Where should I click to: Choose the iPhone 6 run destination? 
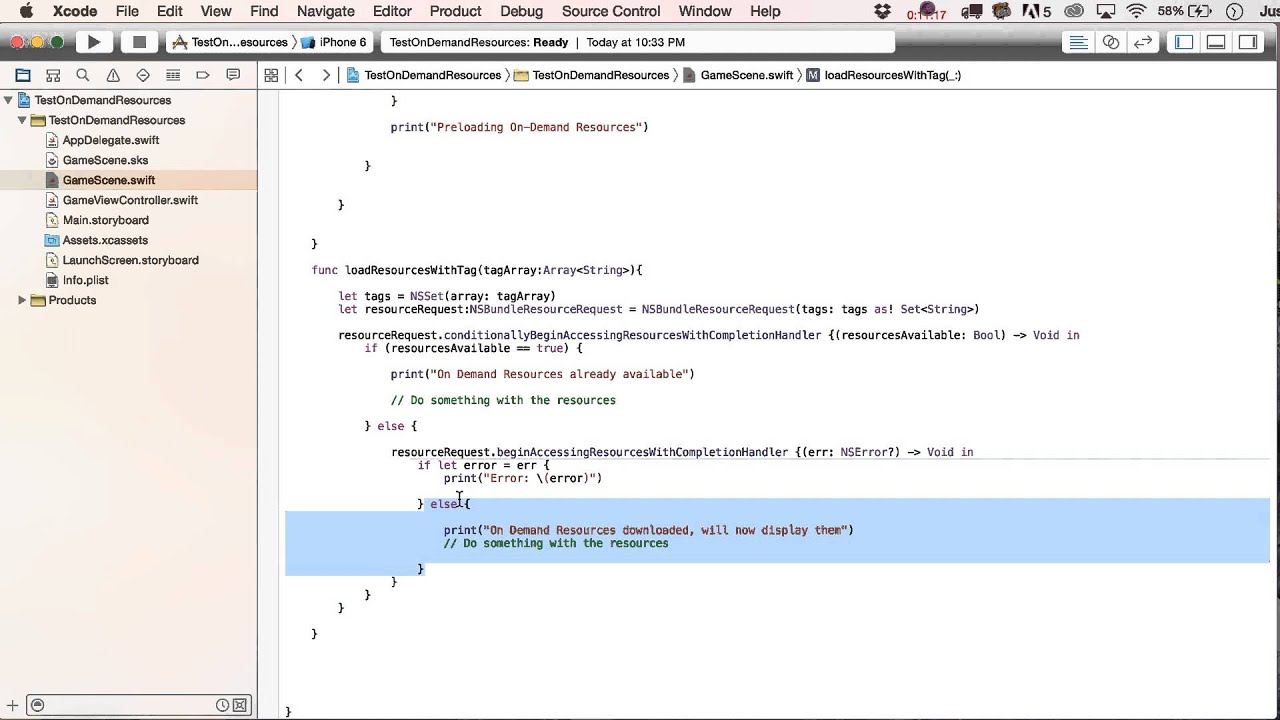tap(334, 42)
